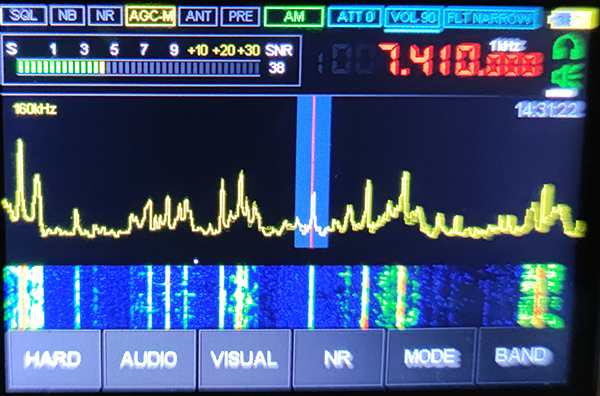Toggle the NB noise blanker
600x396 pixels.
pyautogui.click(x=67, y=16)
